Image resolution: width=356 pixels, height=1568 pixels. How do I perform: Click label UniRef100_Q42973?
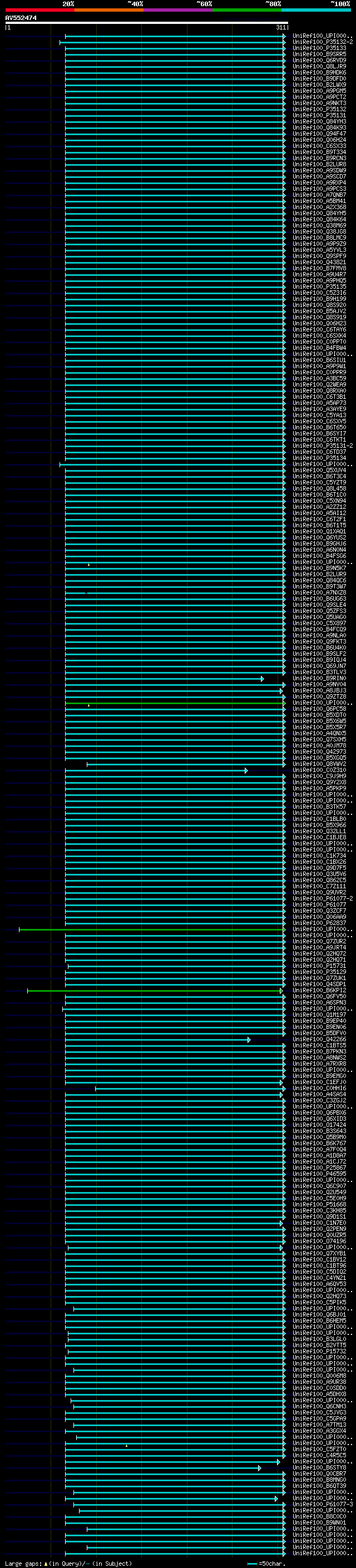tap(319, 752)
